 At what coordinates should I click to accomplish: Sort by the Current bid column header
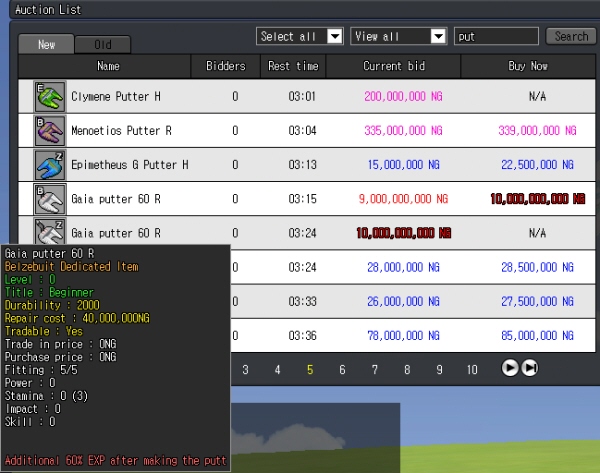click(x=393, y=66)
